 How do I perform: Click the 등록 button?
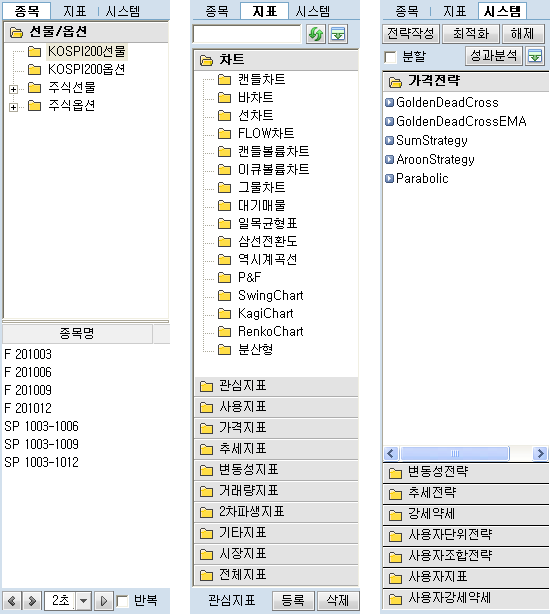tap(293, 600)
